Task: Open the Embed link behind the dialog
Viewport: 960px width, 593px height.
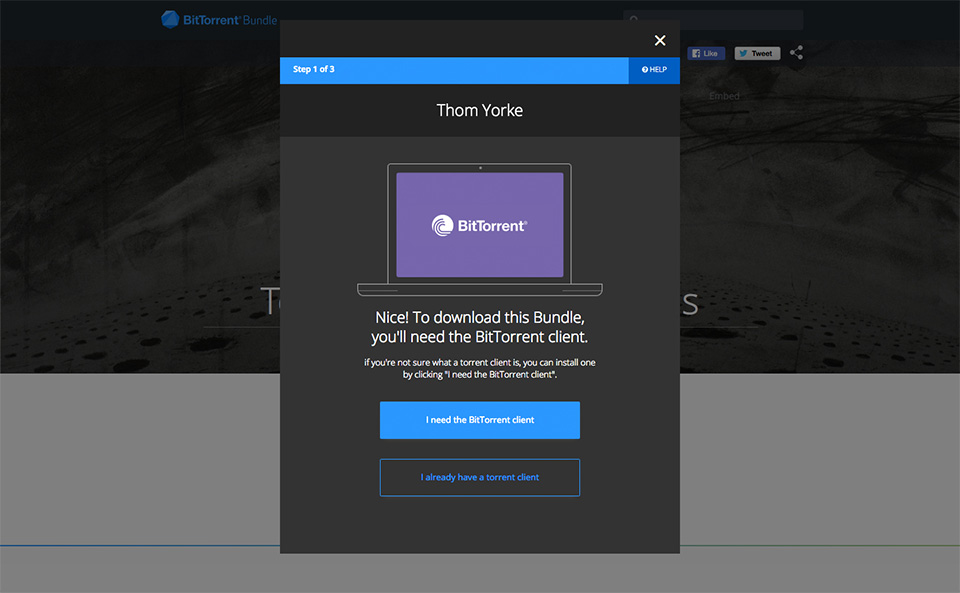Action: pos(724,96)
